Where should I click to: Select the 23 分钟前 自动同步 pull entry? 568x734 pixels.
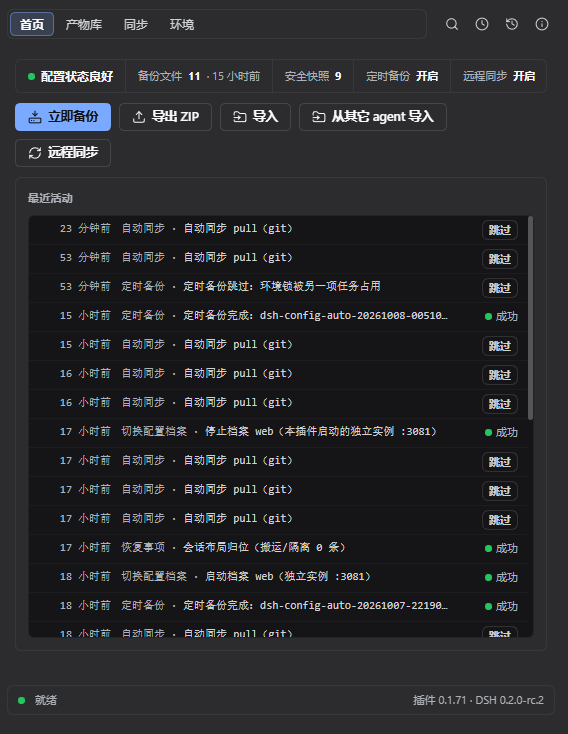pos(278,230)
